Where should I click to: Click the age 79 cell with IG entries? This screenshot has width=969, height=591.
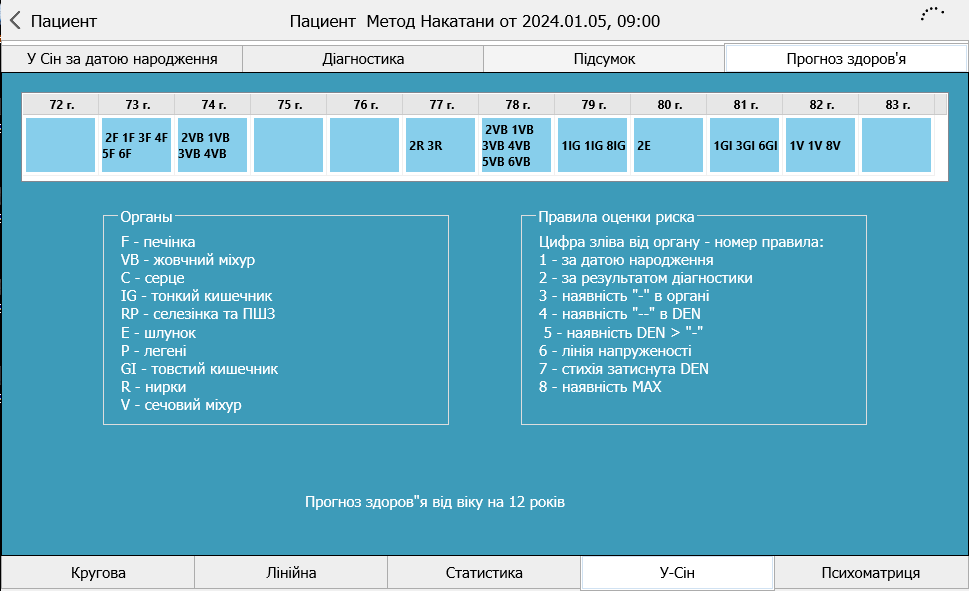[x=592, y=145]
